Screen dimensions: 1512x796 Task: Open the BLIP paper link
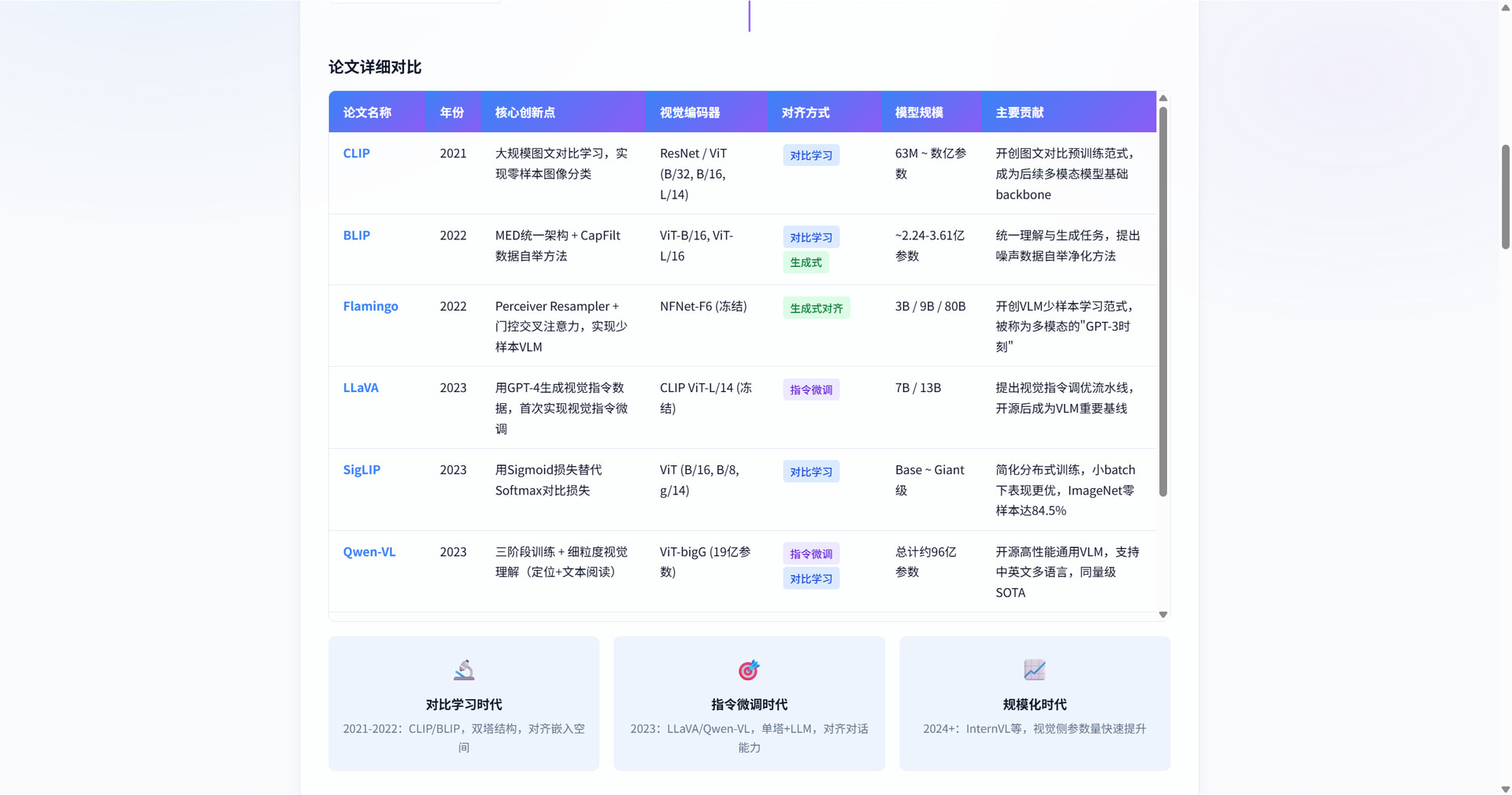[x=357, y=235]
